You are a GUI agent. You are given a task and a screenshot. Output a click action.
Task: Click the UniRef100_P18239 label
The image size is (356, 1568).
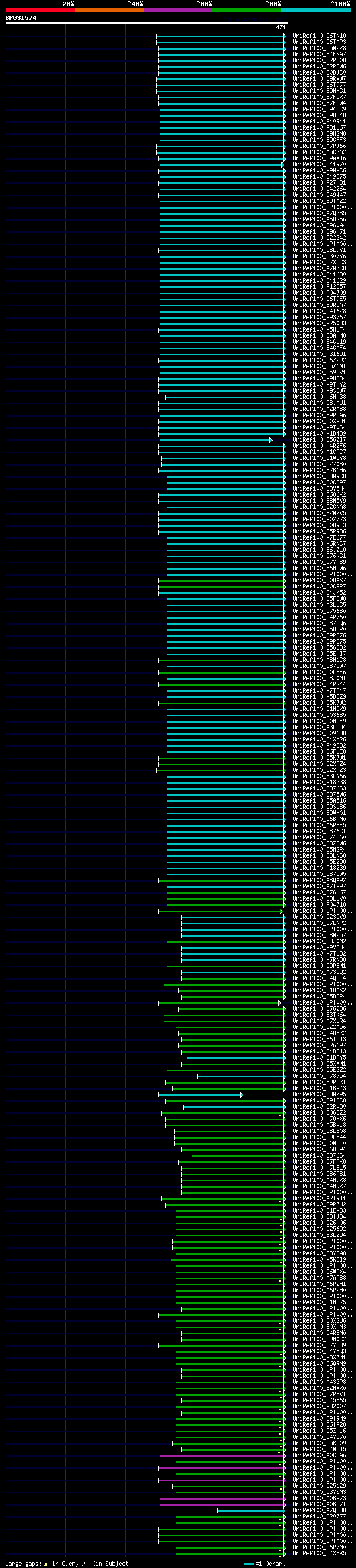click(x=319, y=869)
